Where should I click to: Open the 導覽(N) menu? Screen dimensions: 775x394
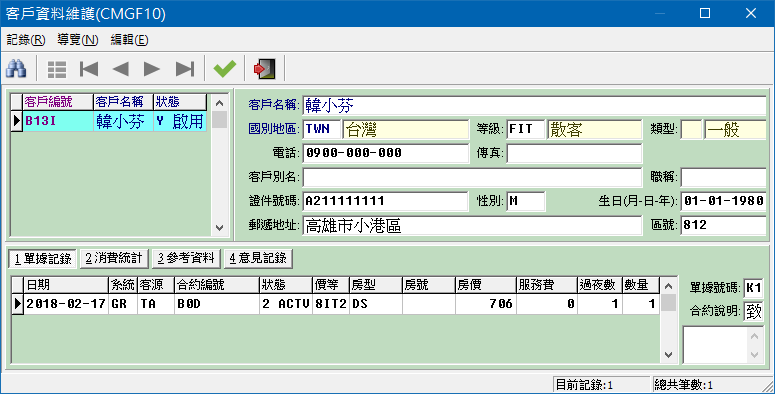click(x=78, y=40)
